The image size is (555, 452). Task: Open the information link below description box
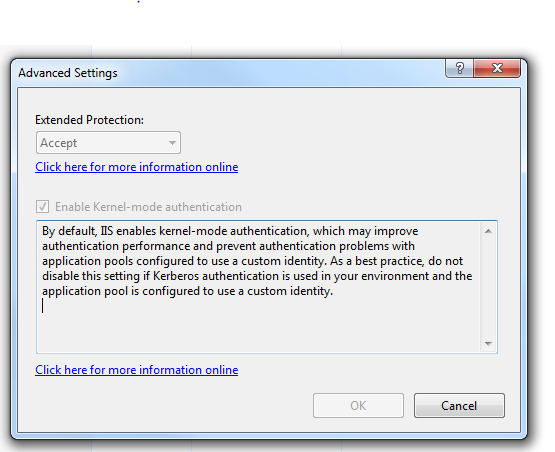(137, 370)
